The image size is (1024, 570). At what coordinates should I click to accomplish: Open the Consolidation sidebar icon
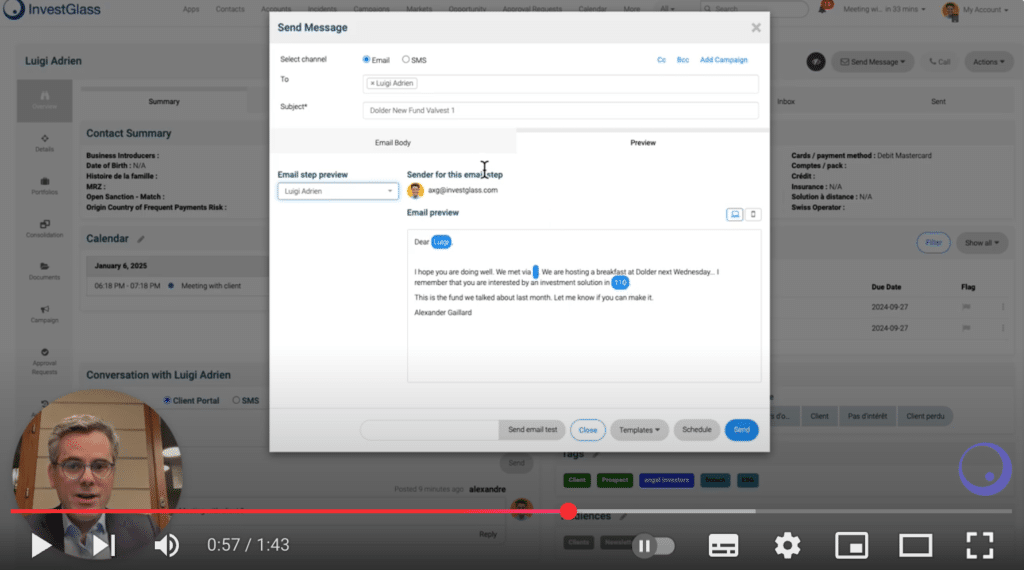pyautogui.click(x=44, y=229)
